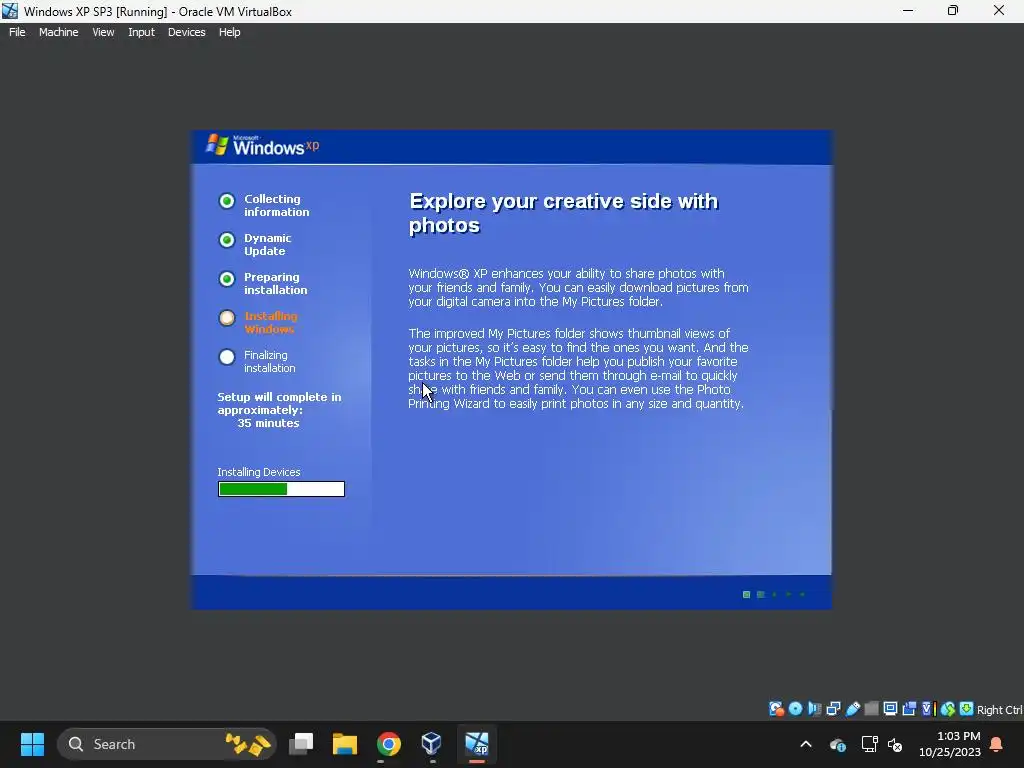
Task: Open the Help menu
Action: (229, 32)
